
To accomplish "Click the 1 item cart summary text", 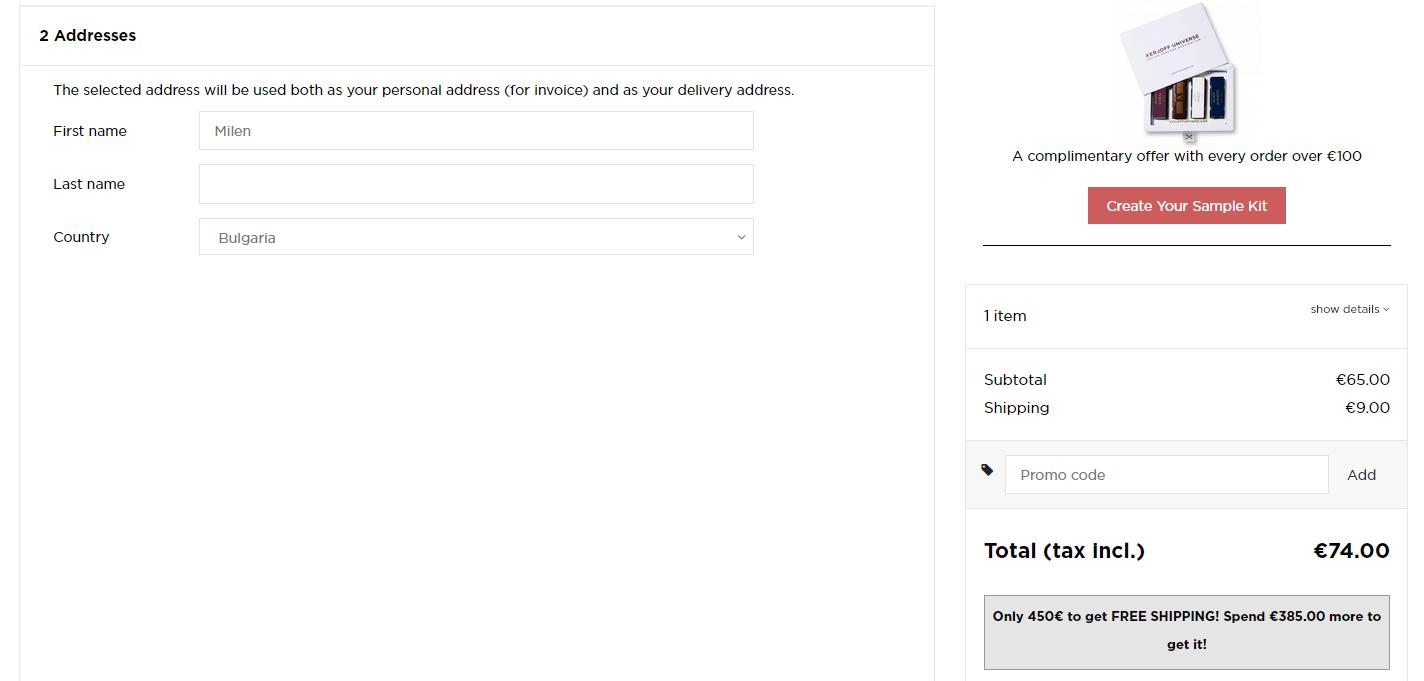I will click(1005, 316).
